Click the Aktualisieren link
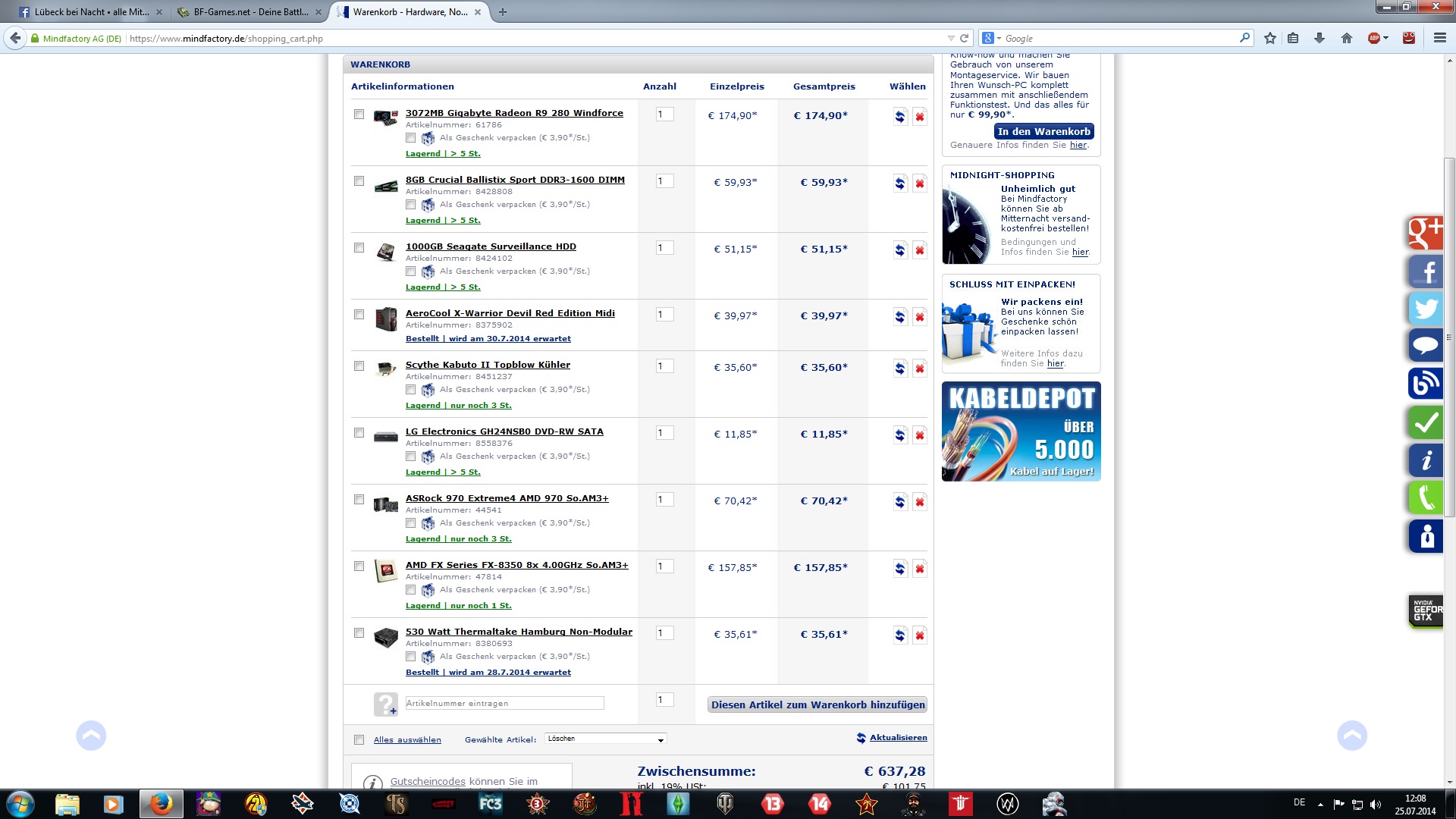 (x=898, y=737)
